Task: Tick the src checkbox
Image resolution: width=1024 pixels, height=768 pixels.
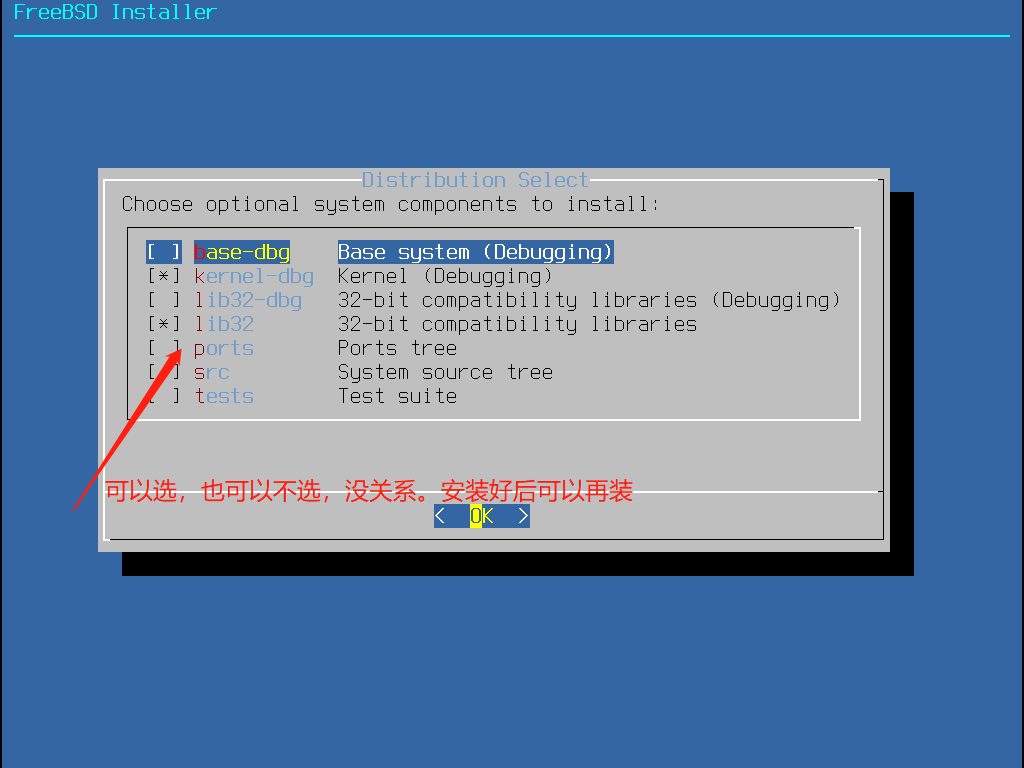Action: coord(164,372)
